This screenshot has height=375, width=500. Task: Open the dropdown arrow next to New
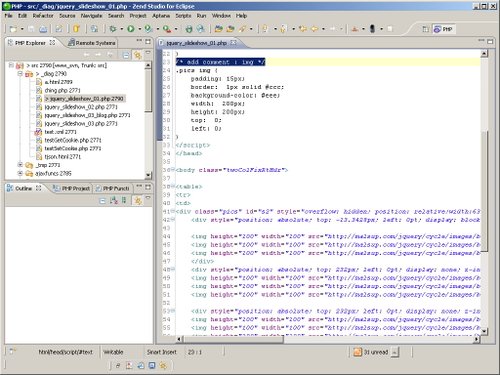[x=22, y=29]
